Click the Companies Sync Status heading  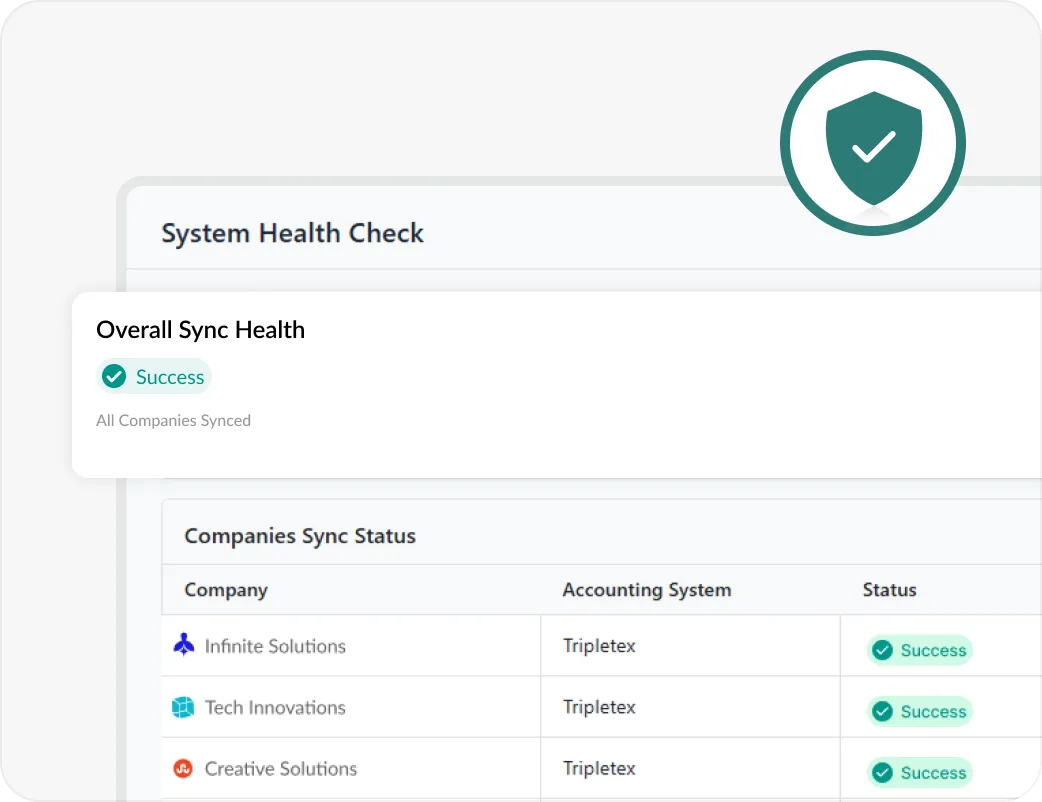point(300,536)
